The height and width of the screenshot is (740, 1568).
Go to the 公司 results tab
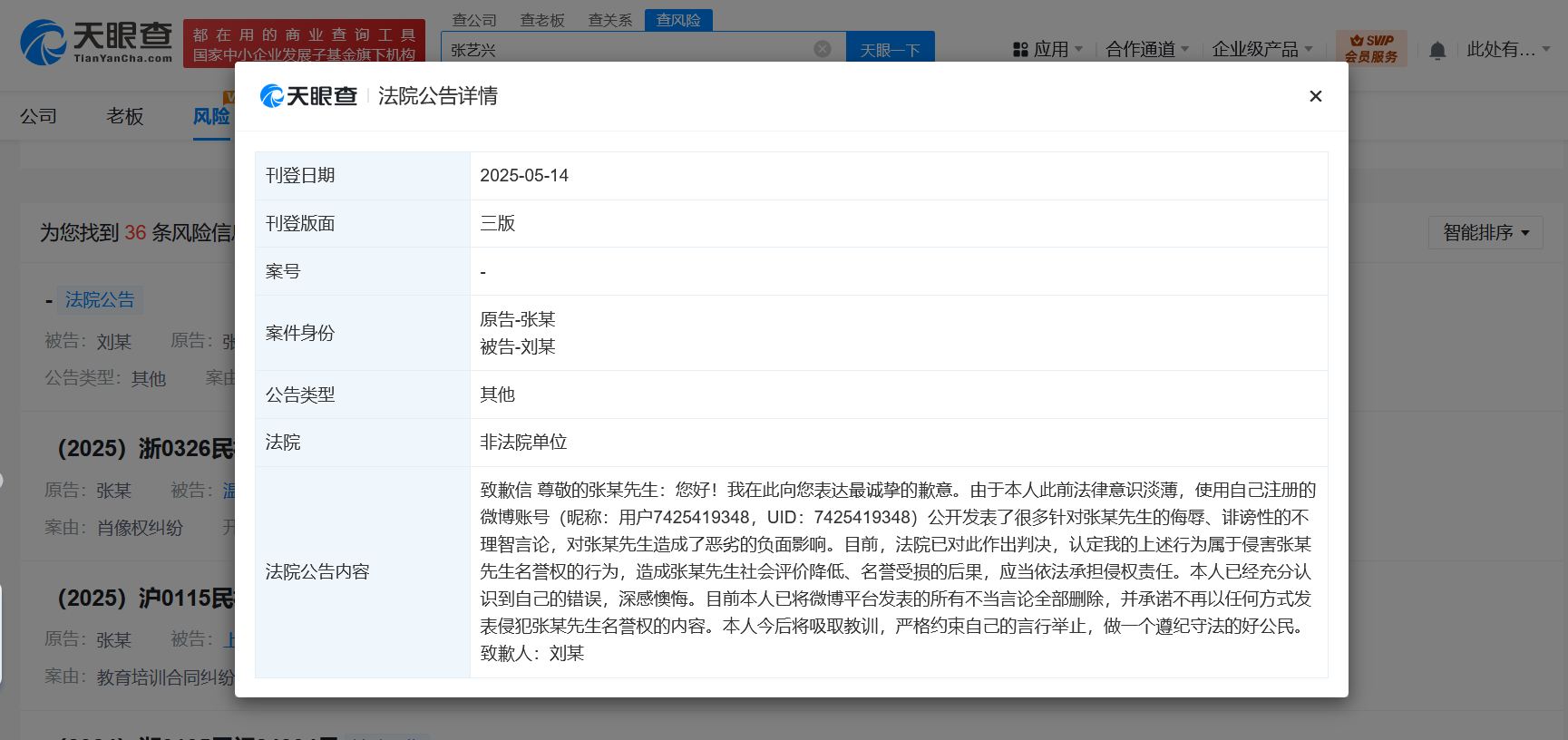[39, 116]
